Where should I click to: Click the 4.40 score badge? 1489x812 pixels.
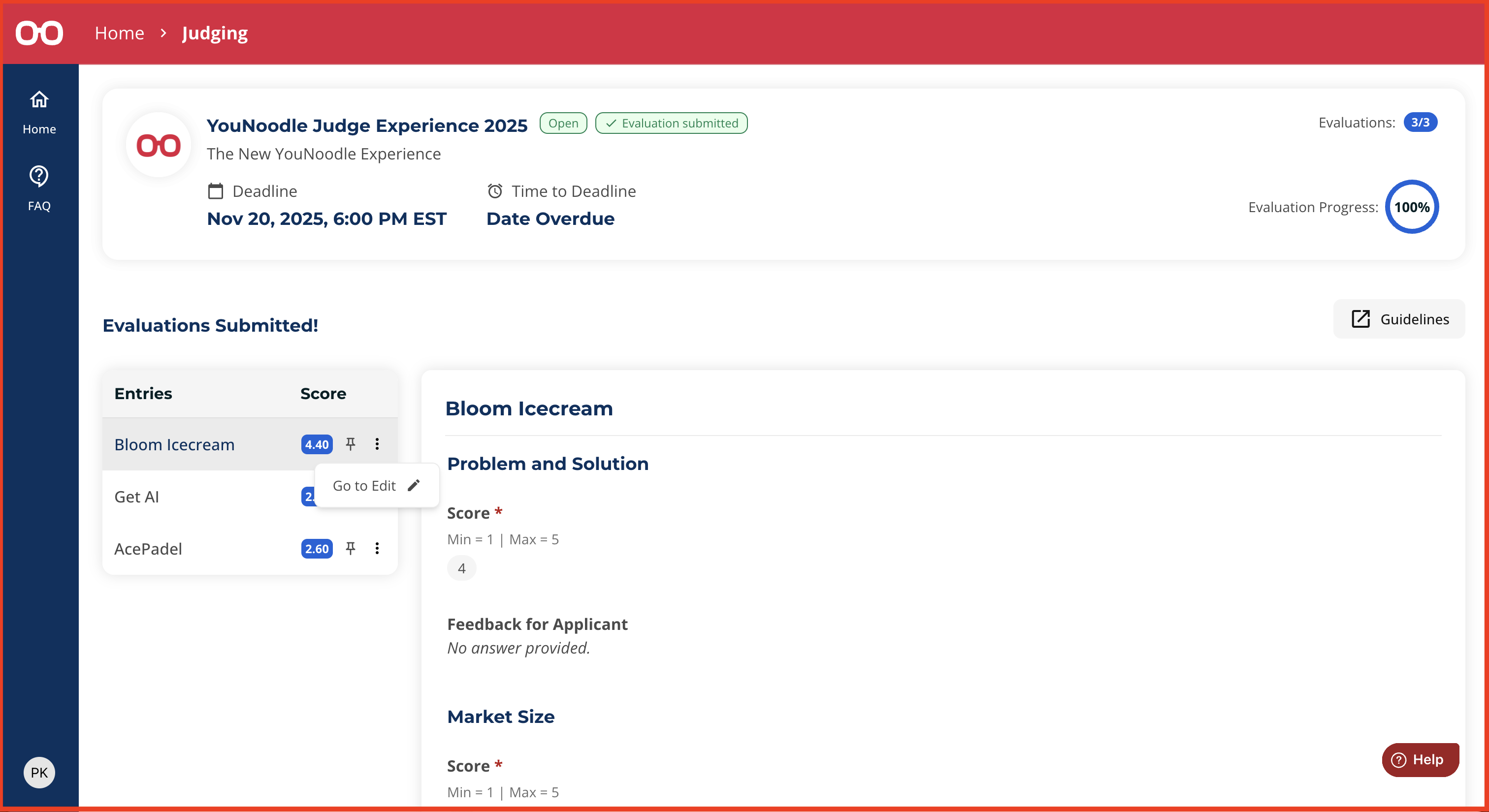coord(316,445)
